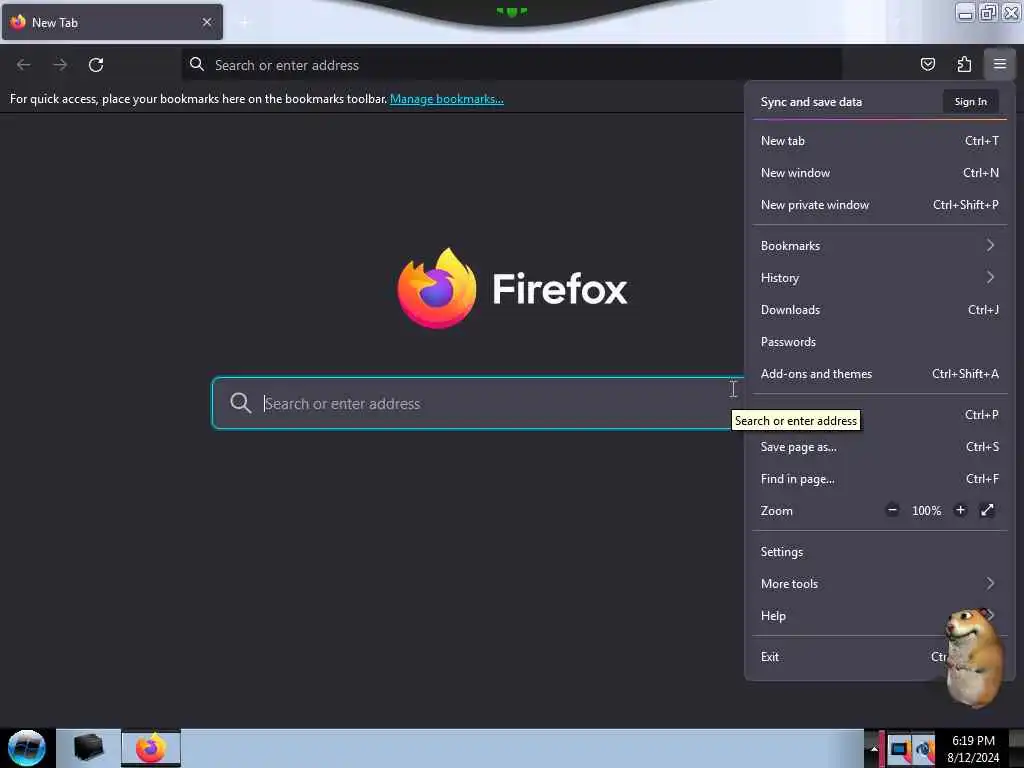Close the hamburger application menu
This screenshot has height=768, width=1024.
coord(999,64)
